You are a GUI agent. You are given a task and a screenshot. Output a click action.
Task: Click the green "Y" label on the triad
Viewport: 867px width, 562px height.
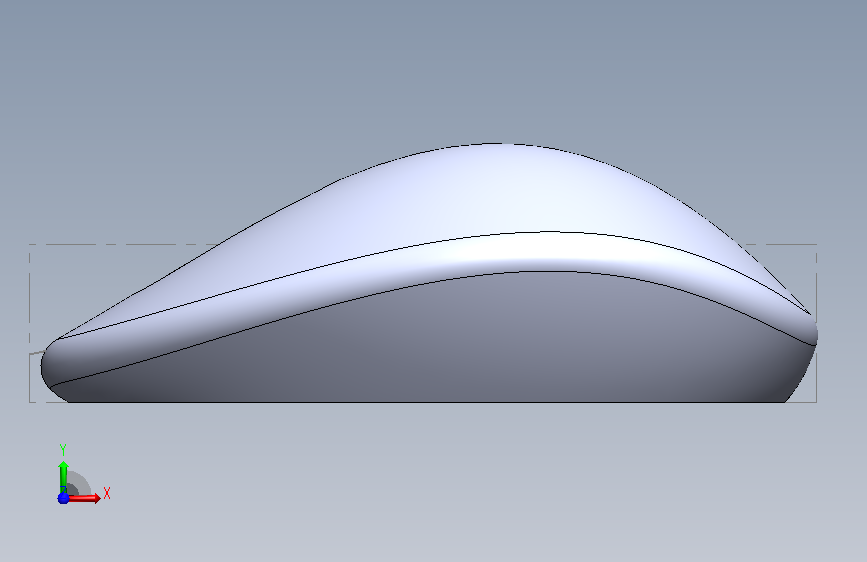(63, 450)
